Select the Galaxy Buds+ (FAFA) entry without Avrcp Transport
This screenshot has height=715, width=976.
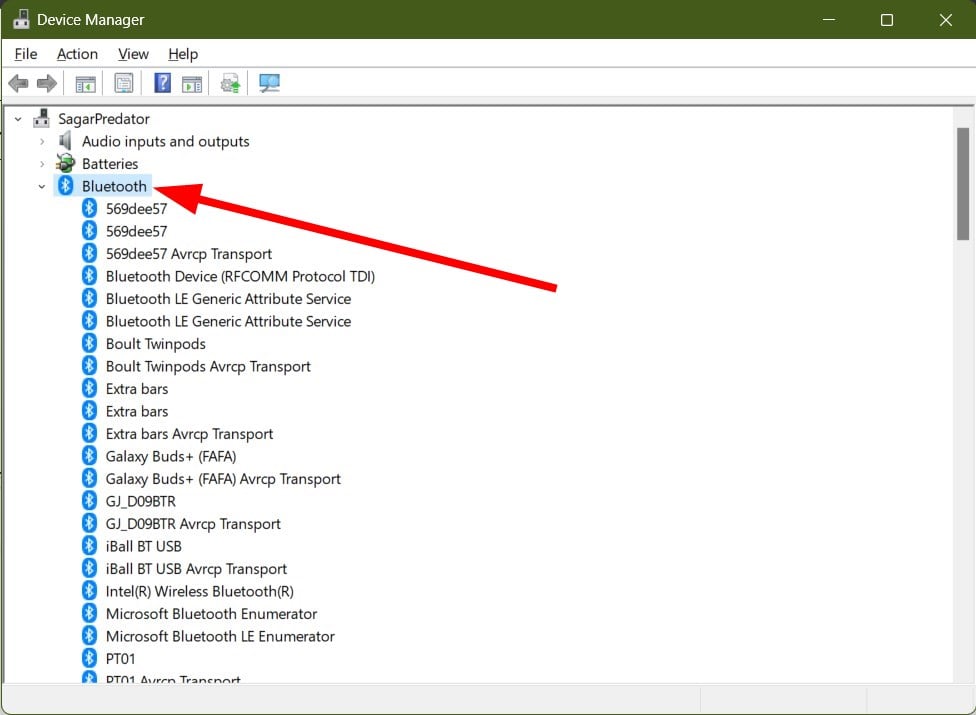click(171, 456)
